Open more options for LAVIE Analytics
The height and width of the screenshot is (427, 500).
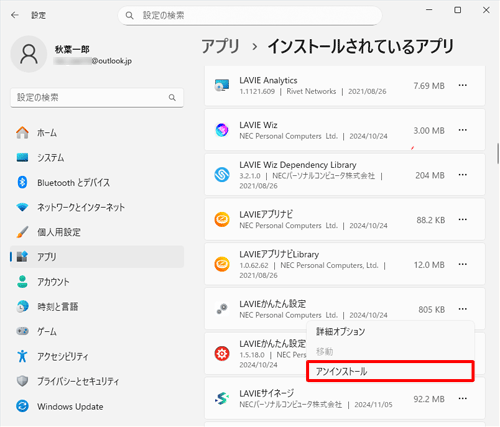(463, 85)
